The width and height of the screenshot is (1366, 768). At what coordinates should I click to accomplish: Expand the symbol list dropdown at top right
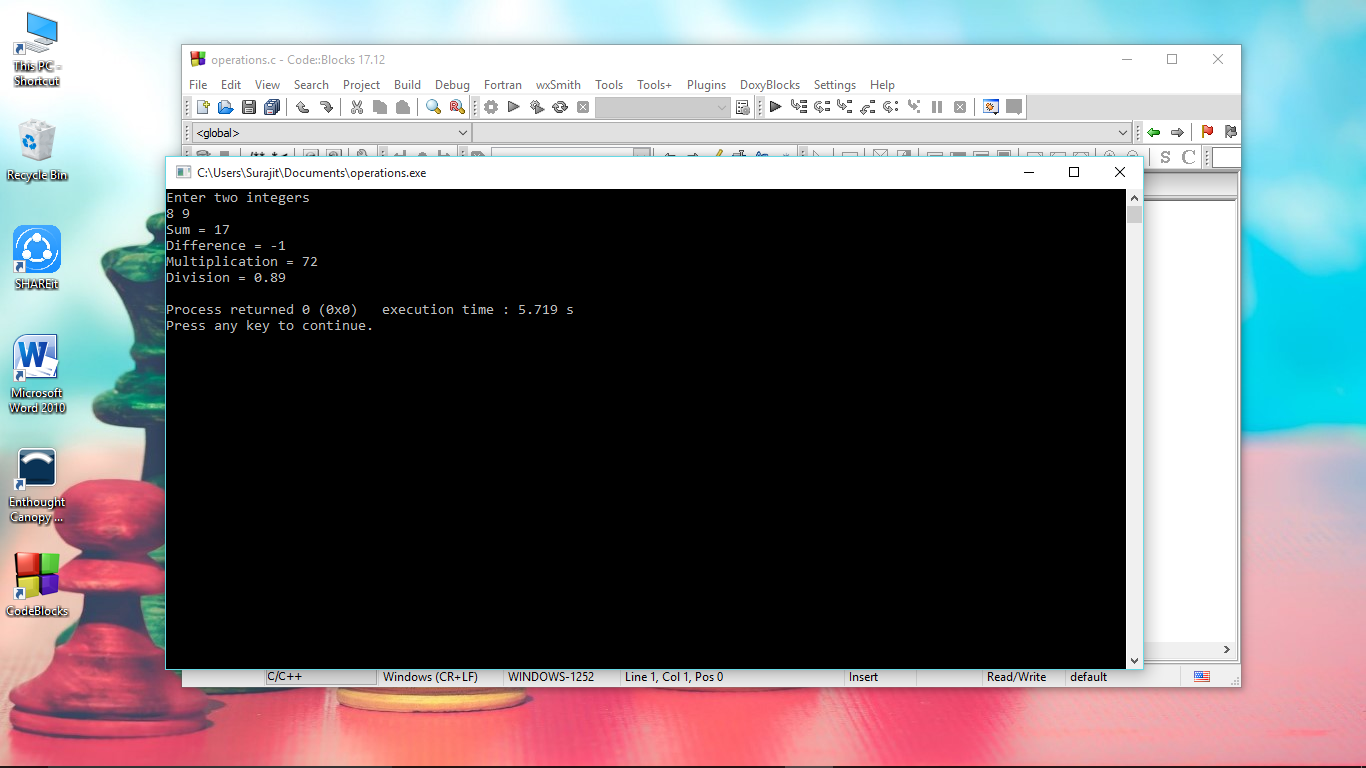click(x=1121, y=132)
